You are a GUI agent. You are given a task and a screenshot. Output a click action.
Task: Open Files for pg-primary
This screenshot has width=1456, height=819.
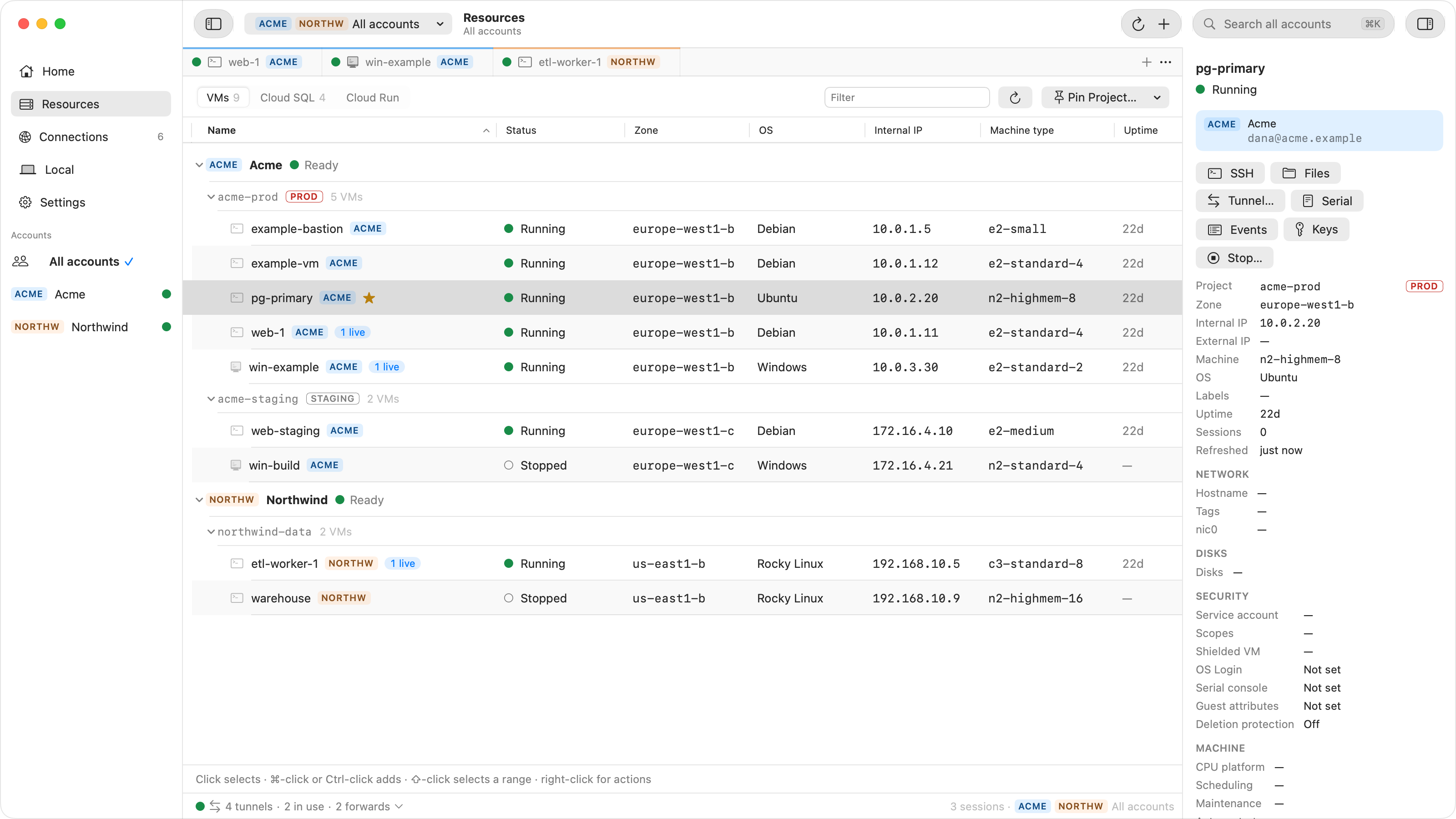pyautogui.click(x=1305, y=173)
